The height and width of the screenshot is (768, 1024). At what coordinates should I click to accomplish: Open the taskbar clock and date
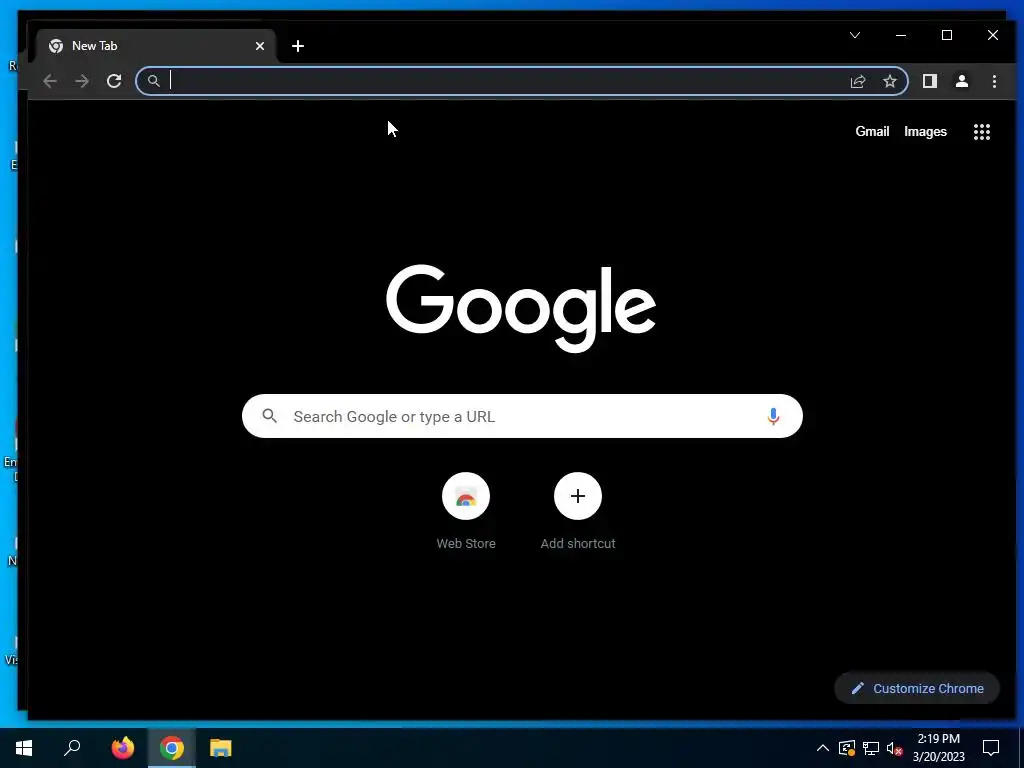(938, 748)
